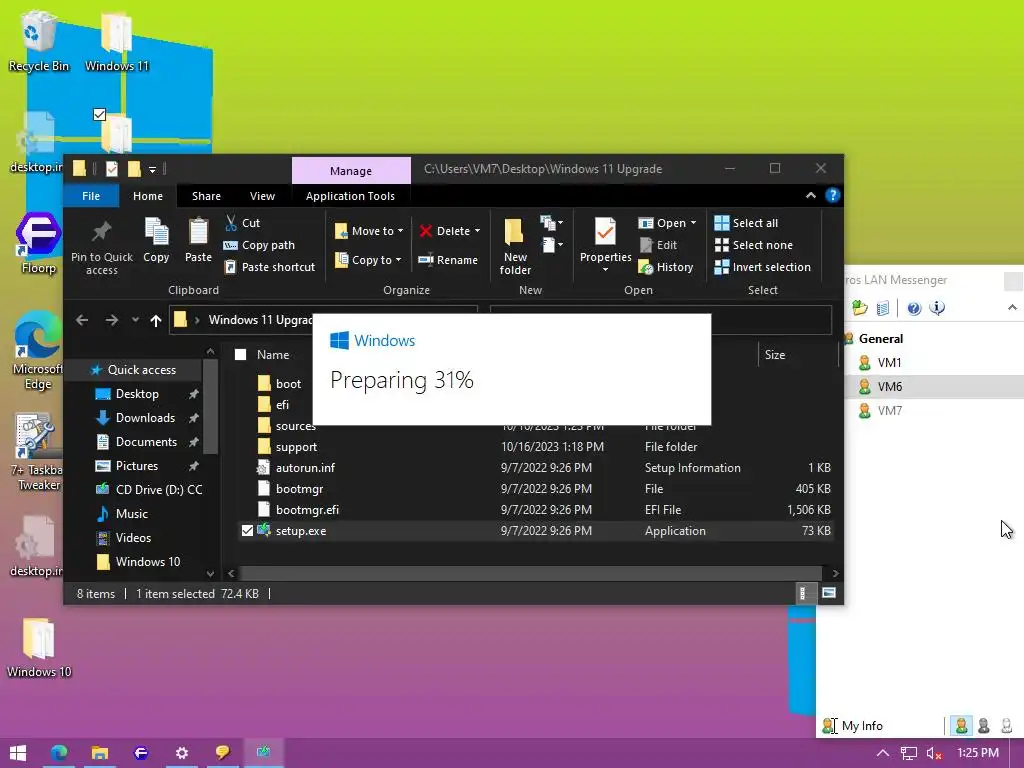The image size is (1024, 768).
Task: Open recent locations dropdown
Action: tap(135, 320)
